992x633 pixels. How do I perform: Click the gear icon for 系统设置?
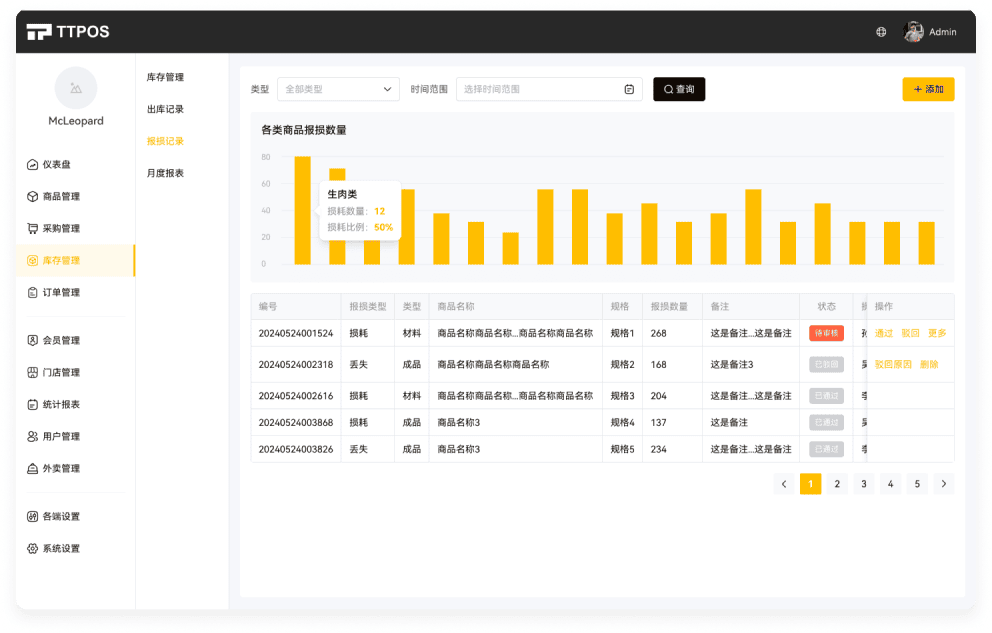coord(33,549)
